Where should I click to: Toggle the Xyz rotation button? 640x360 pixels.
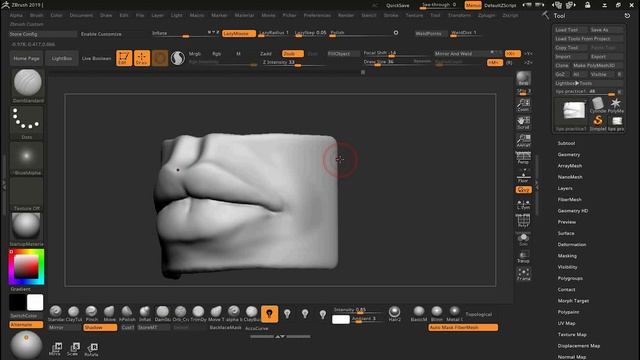coord(523,190)
